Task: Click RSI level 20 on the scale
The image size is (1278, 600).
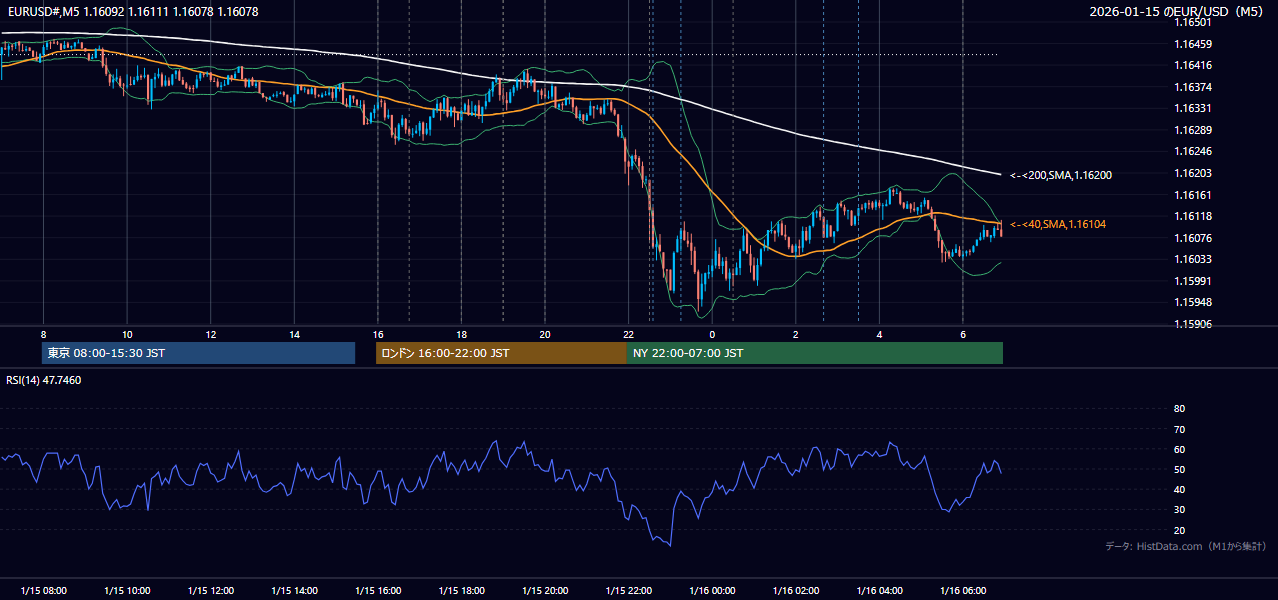Action: (1179, 530)
